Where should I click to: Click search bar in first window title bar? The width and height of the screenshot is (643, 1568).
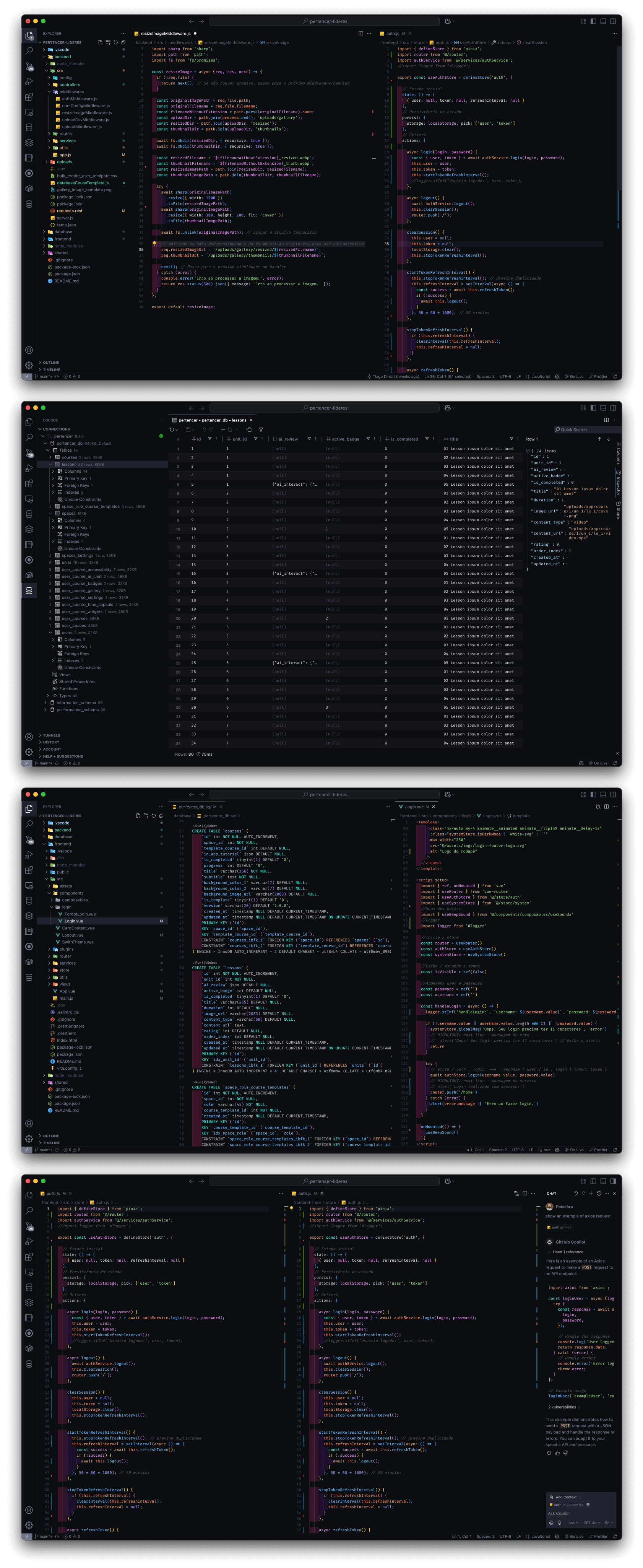[325, 21]
